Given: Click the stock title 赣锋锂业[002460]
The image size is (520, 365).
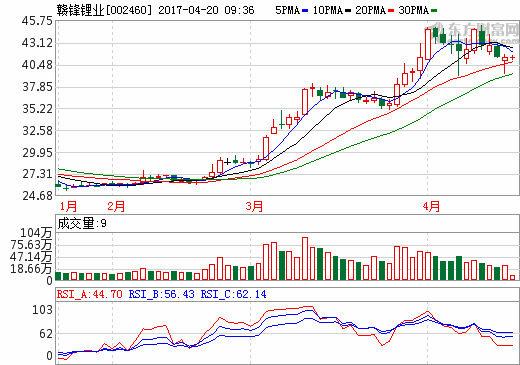Looking at the screenshot, I should [104, 10].
